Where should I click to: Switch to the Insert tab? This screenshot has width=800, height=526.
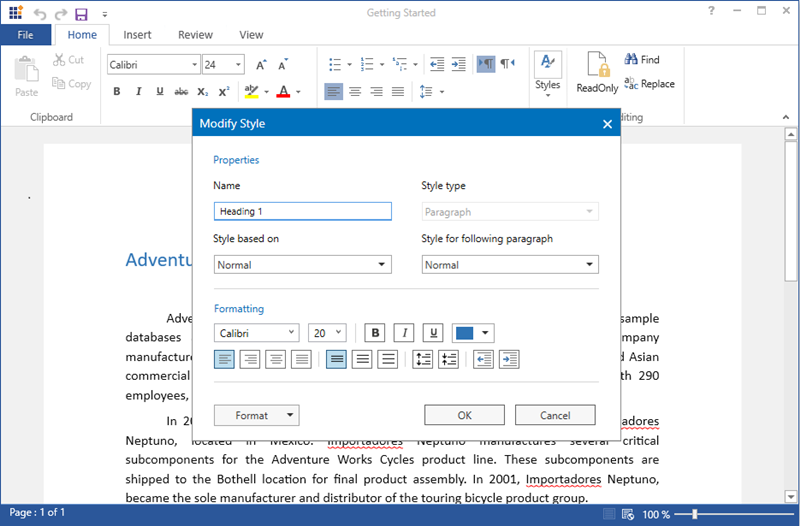(x=137, y=35)
